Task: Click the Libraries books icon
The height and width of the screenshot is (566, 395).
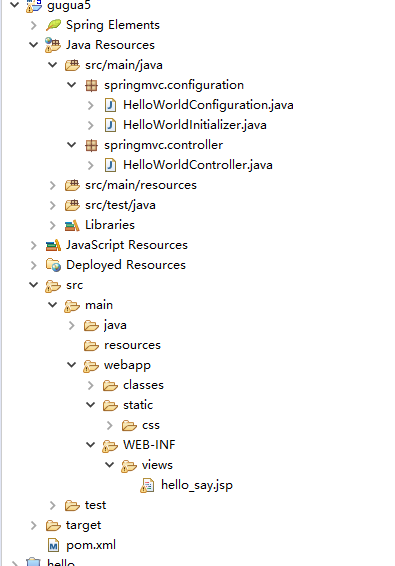Action: point(72,225)
